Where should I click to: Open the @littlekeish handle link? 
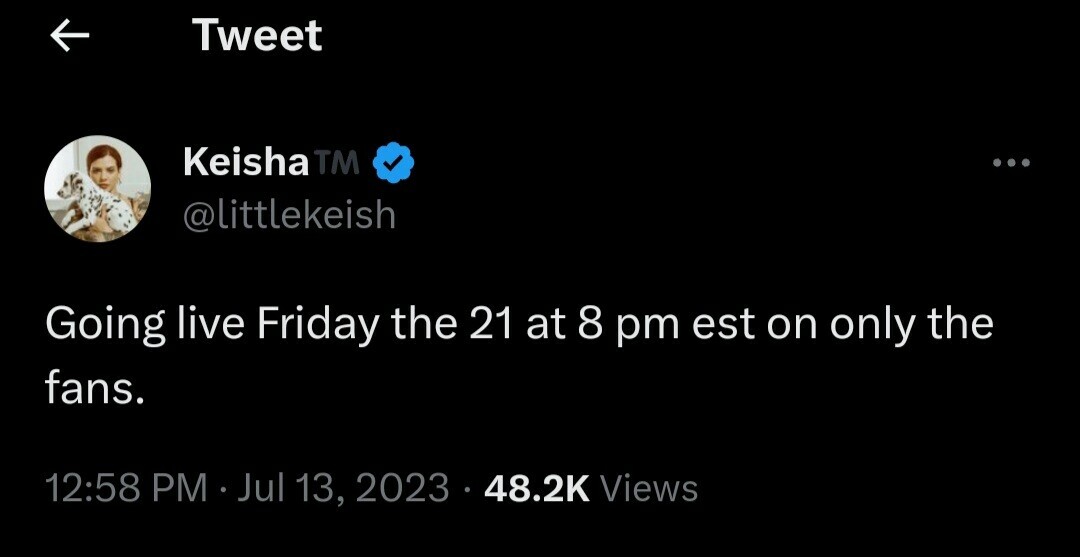click(289, 214)
